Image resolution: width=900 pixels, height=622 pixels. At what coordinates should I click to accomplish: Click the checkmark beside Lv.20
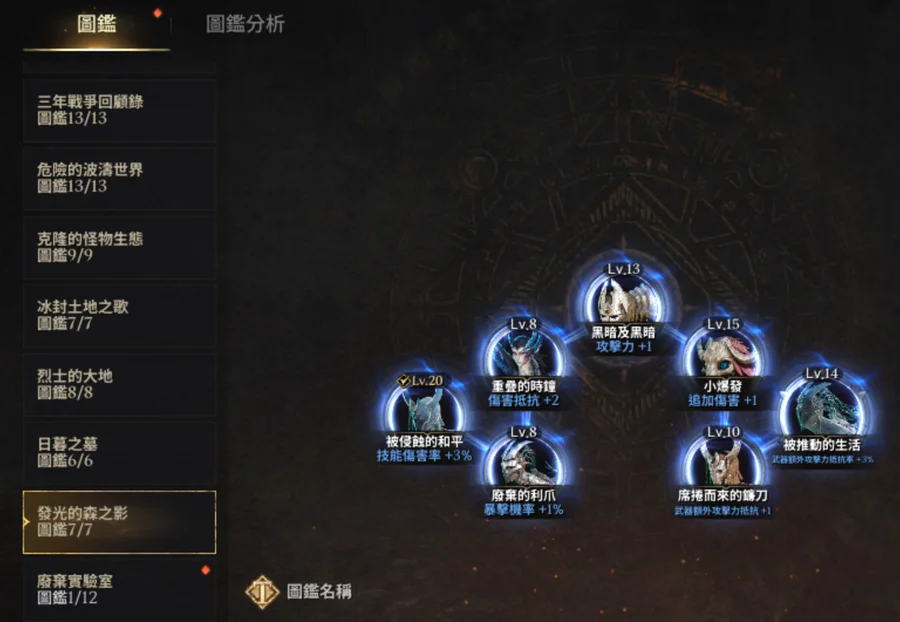pos(404,380)
